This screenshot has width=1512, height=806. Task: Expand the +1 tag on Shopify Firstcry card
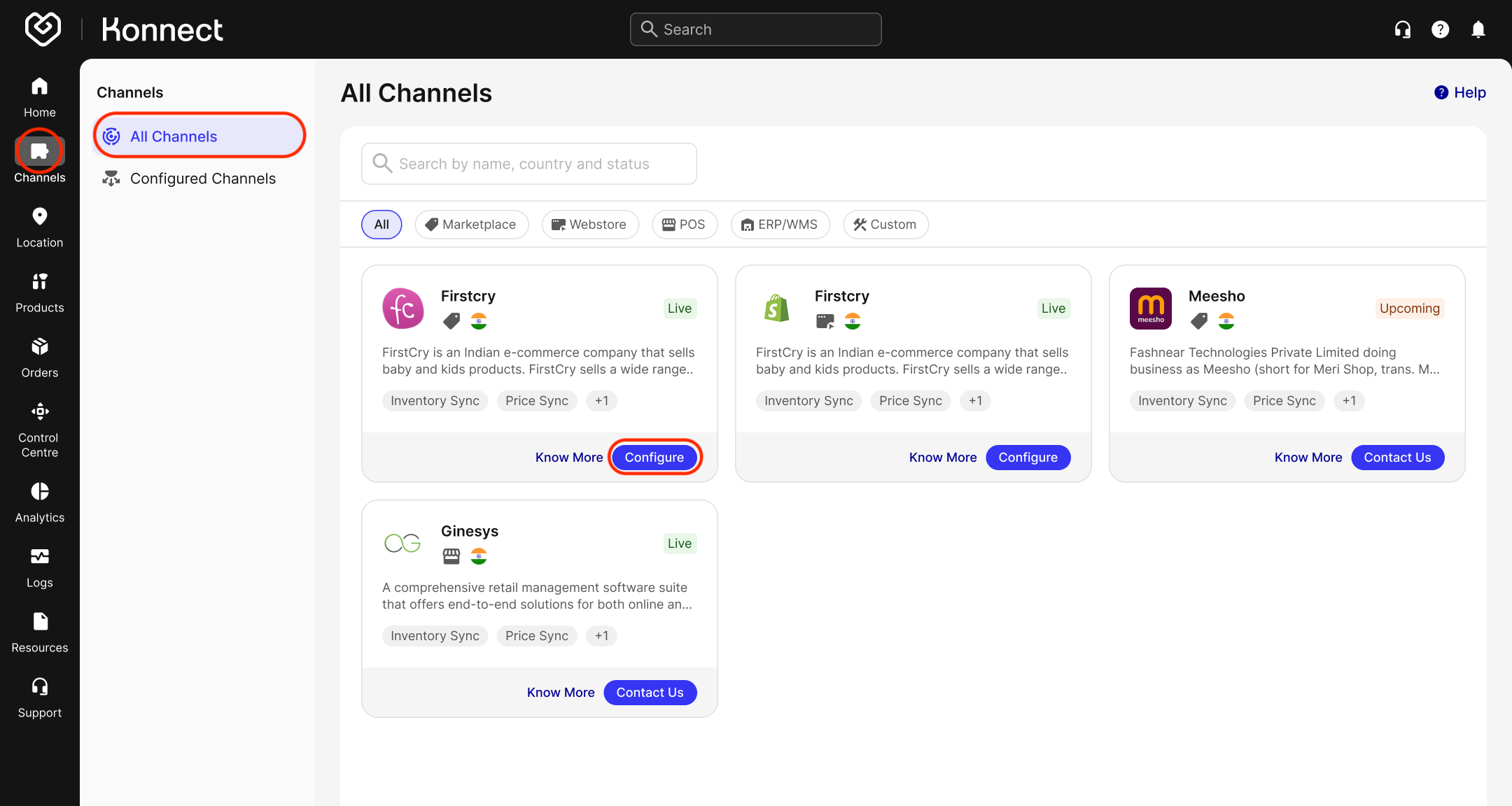975,401
